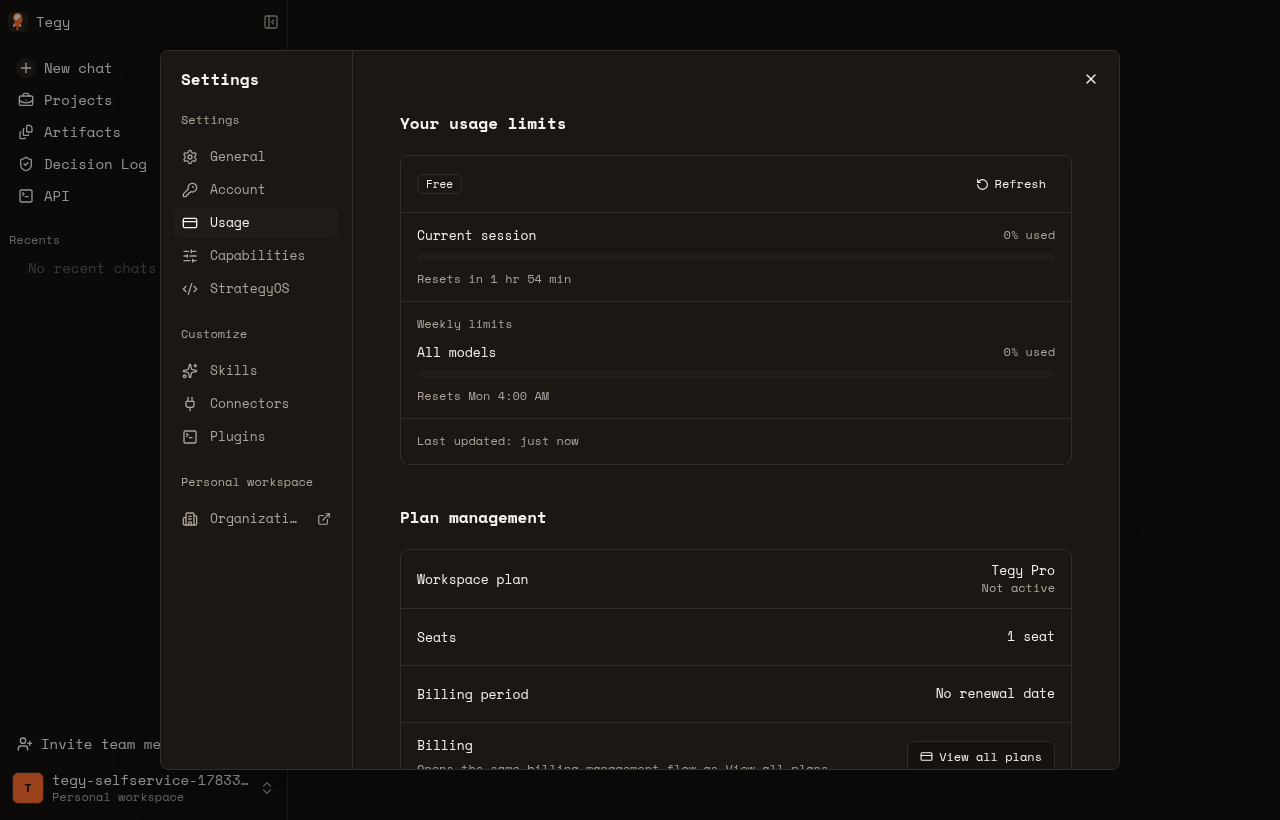Image resolution: width=1280 pixels, height=820 pixels.
Task: Click the Invite team member person icon
Action: (x=25, y=744)
